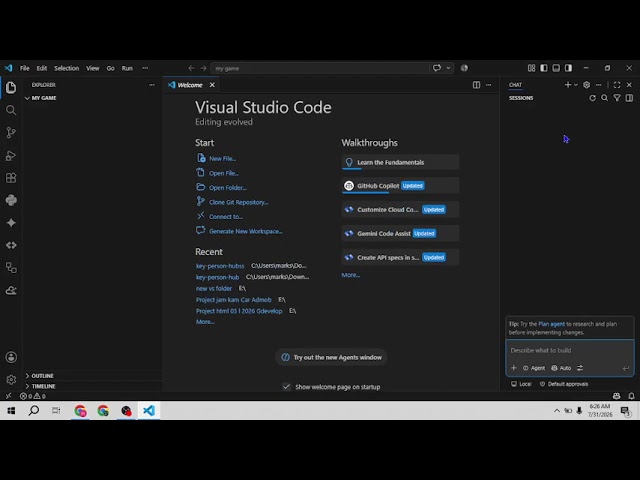Open Explorer views and more actions ellipsis
Screen dimensions: 640x480
152,85
